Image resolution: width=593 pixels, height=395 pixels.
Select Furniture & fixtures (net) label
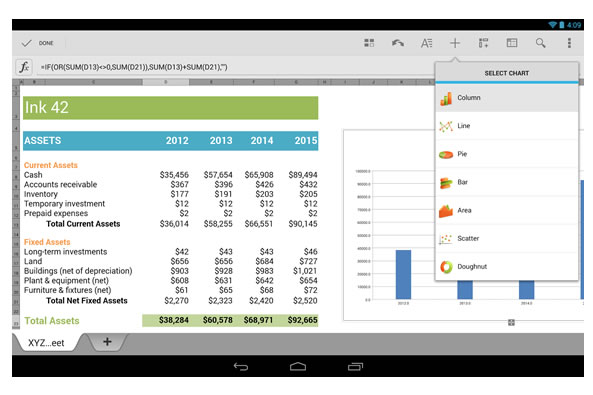pyautogui.click(x=67, y=290)
